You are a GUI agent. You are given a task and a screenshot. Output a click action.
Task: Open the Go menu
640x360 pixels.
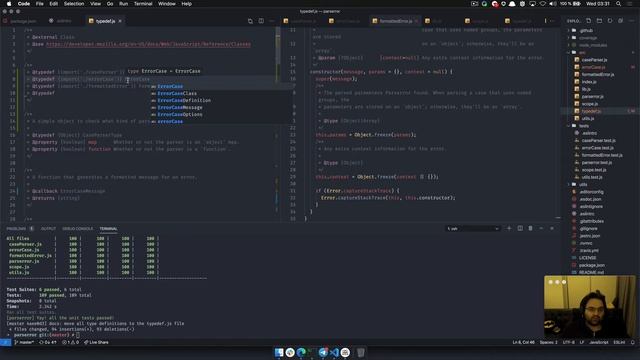coord(110,4)
